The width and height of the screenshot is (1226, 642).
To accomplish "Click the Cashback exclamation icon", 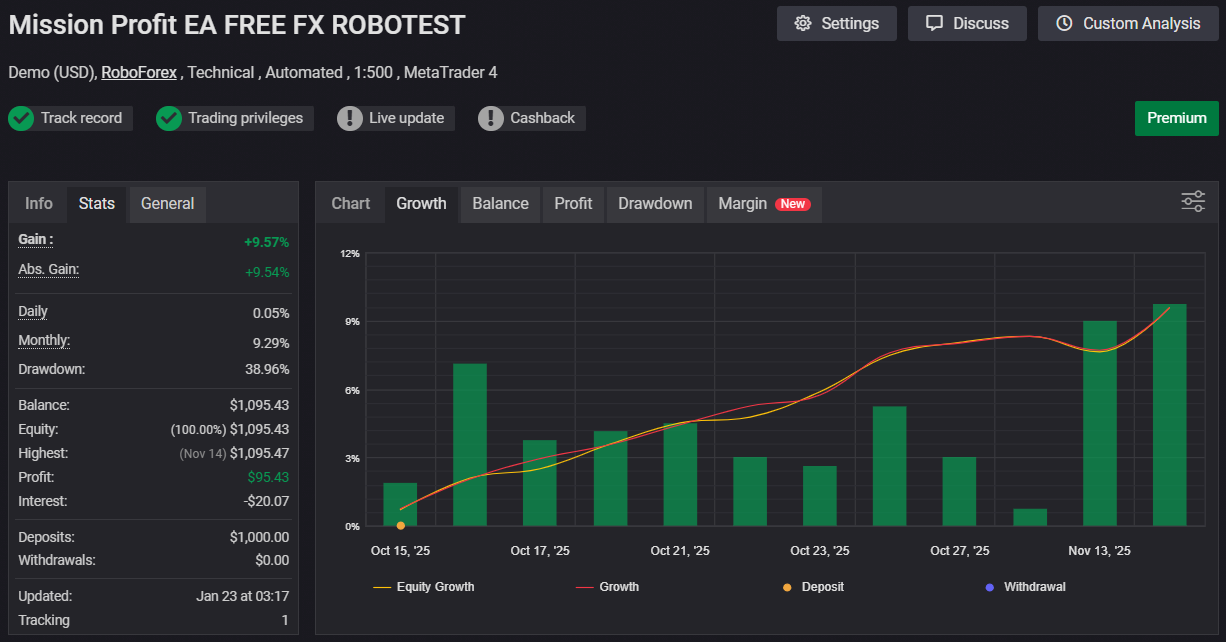I will (x=491, y=118).
